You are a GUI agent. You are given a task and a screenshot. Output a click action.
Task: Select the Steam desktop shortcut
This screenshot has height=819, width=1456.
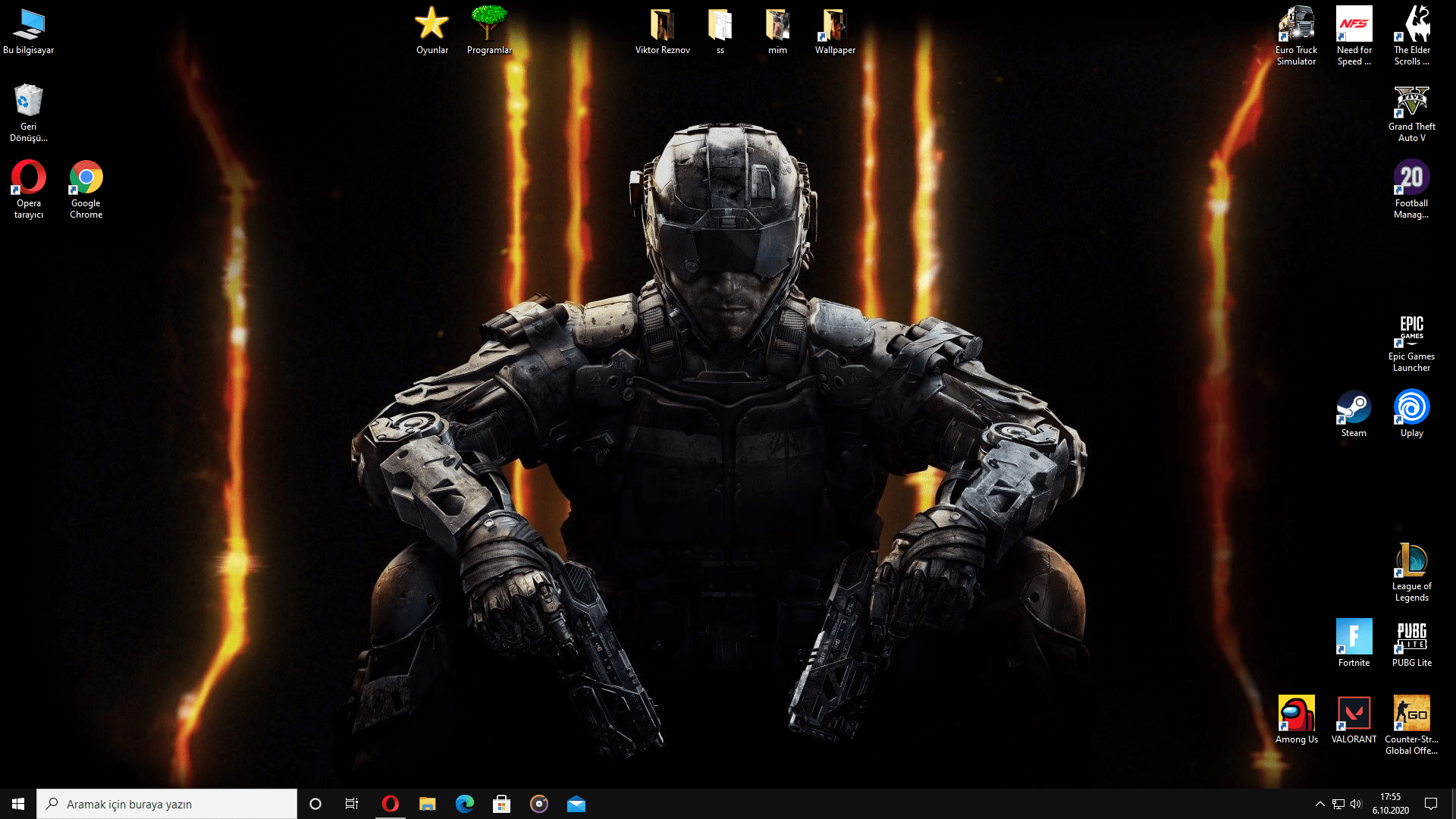click(x=1354, y=409)
